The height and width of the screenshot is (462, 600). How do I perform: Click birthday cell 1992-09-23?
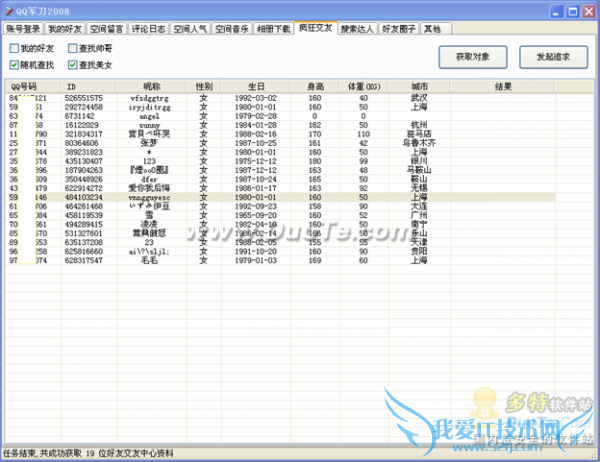pyautogui.click(x=256, y=206)
